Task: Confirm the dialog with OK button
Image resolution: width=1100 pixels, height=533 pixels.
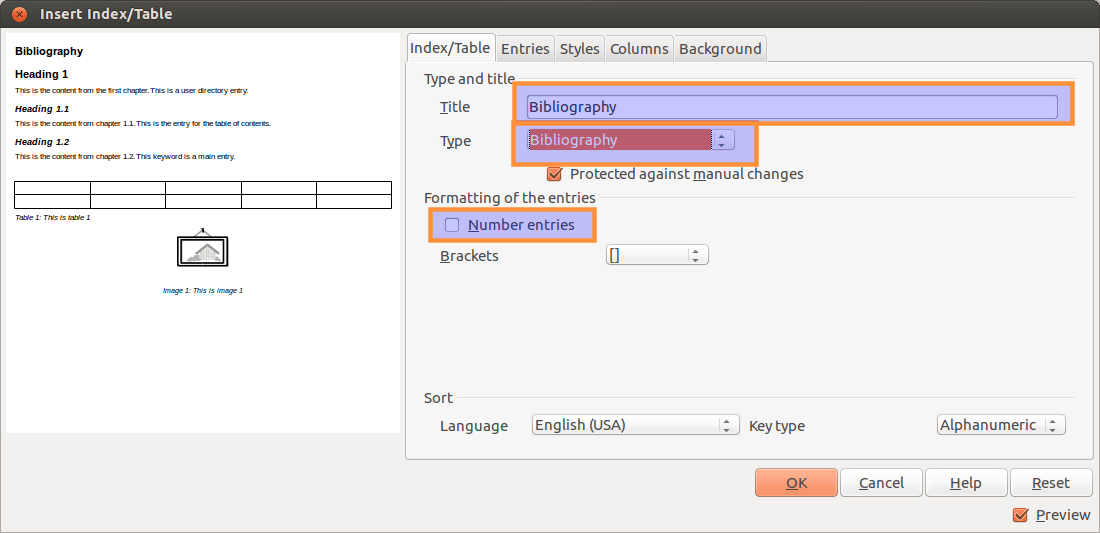Action: coord(796,483)
